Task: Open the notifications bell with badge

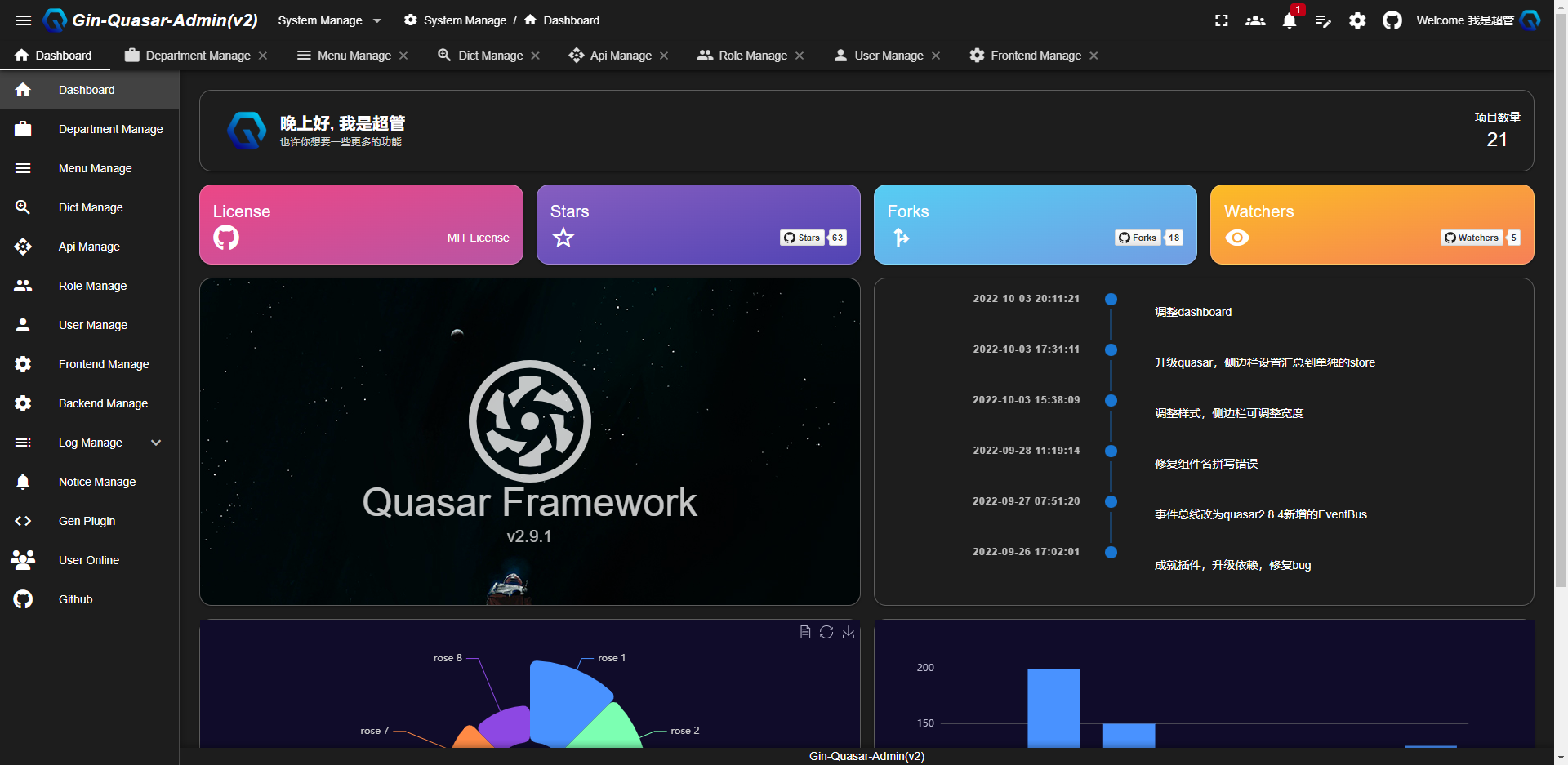Action: (1289, 20)
